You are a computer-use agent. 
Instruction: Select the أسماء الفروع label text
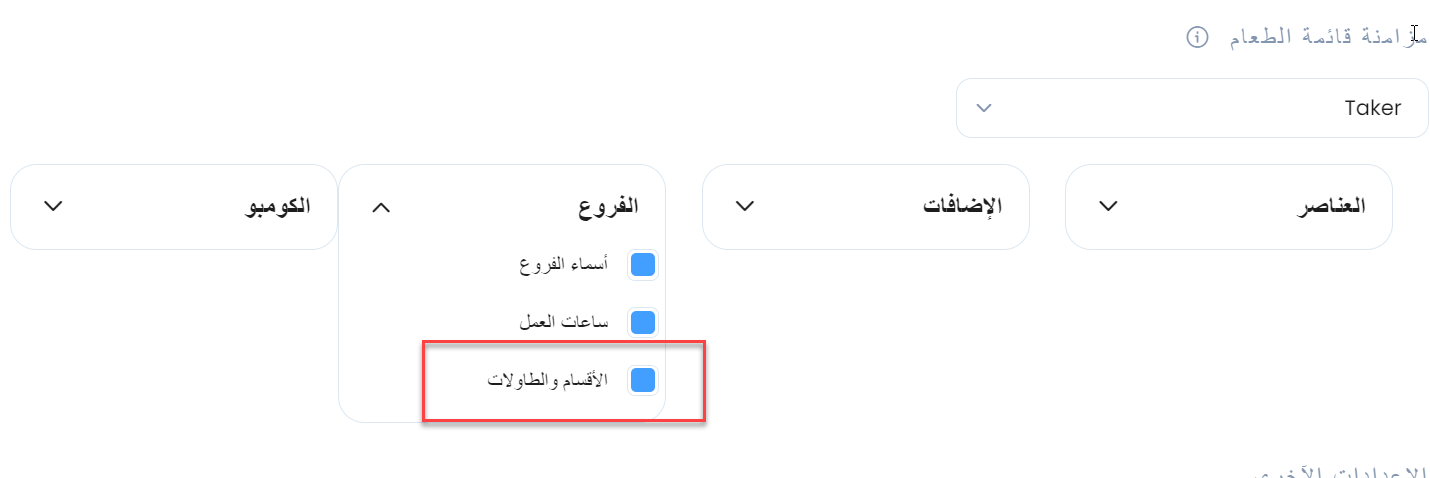pos(565,266)
